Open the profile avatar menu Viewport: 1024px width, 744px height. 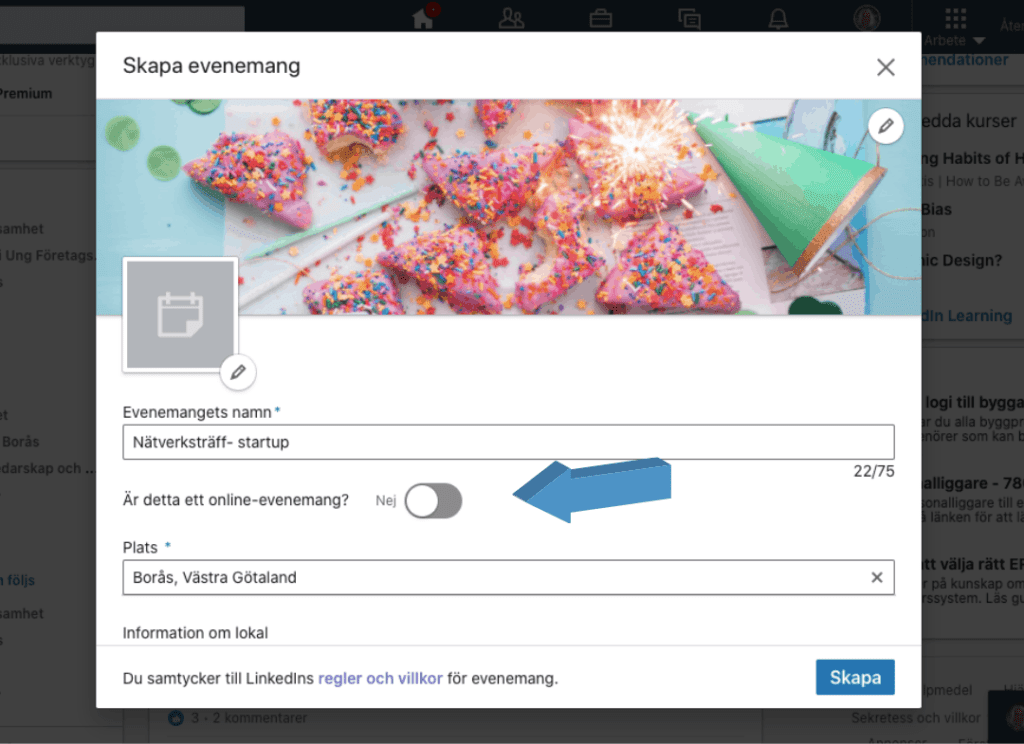867,16
